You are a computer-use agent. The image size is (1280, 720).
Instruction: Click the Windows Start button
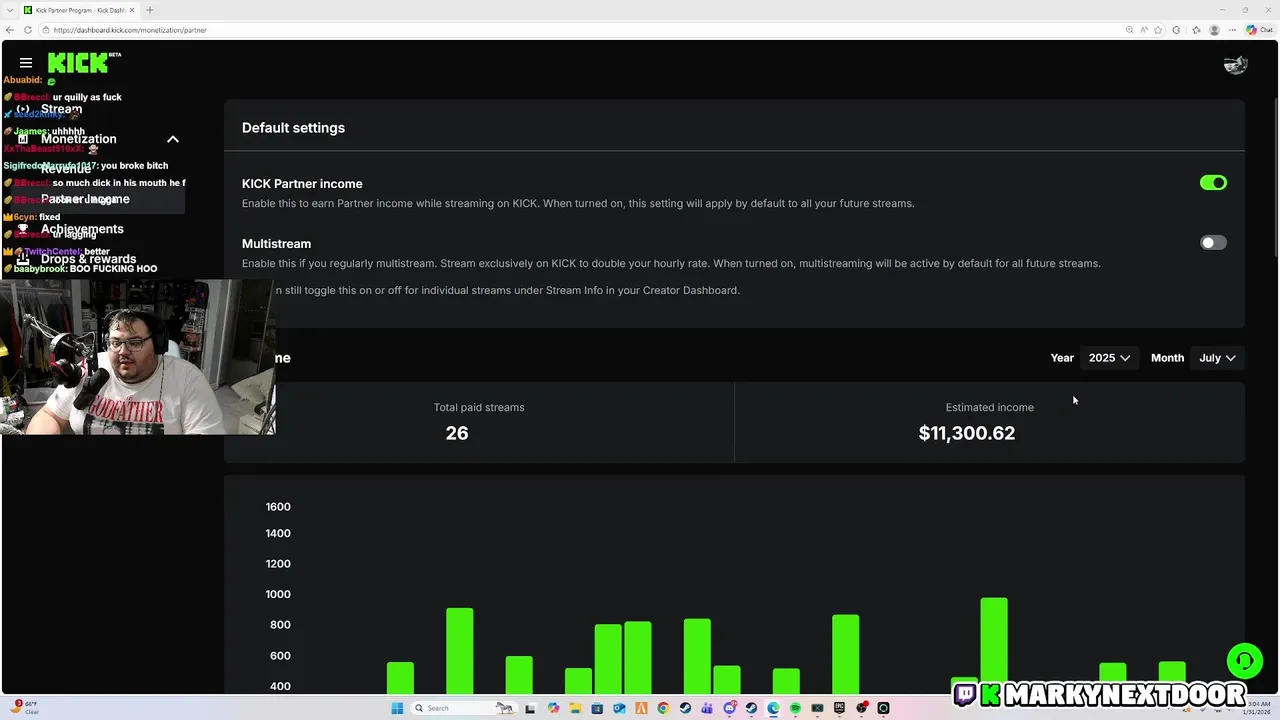pos(397,708)
